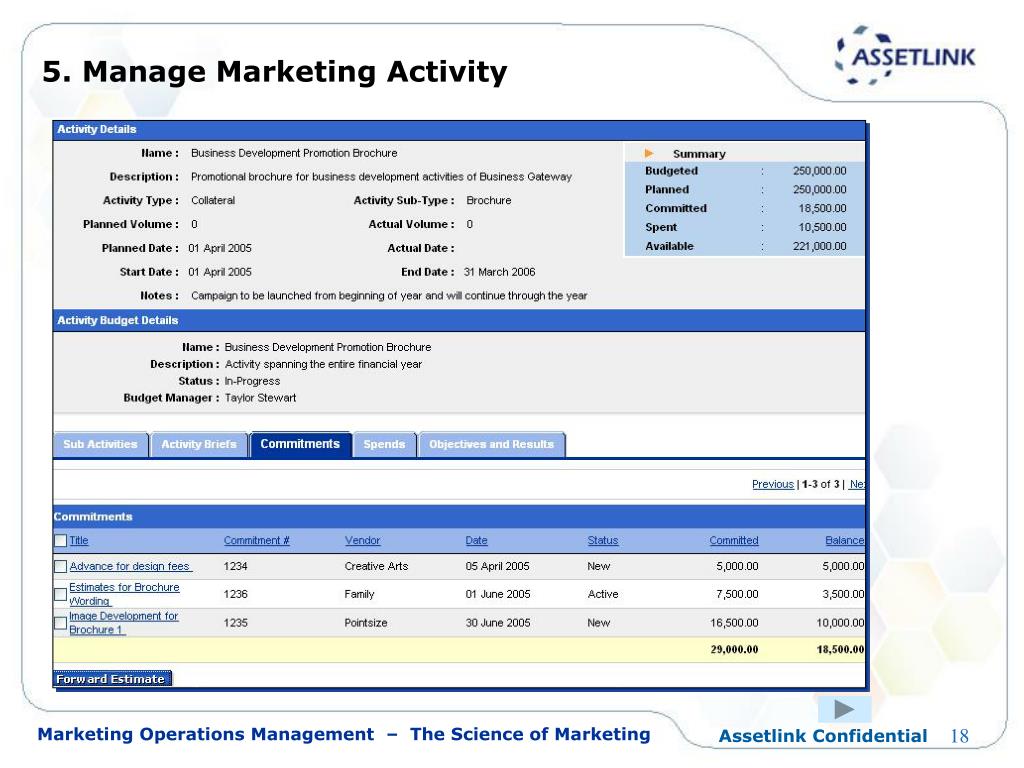Check the Image Development for Brochure 1 row
The height and width of the screenshot is (768, 1024).
[61, 623]
